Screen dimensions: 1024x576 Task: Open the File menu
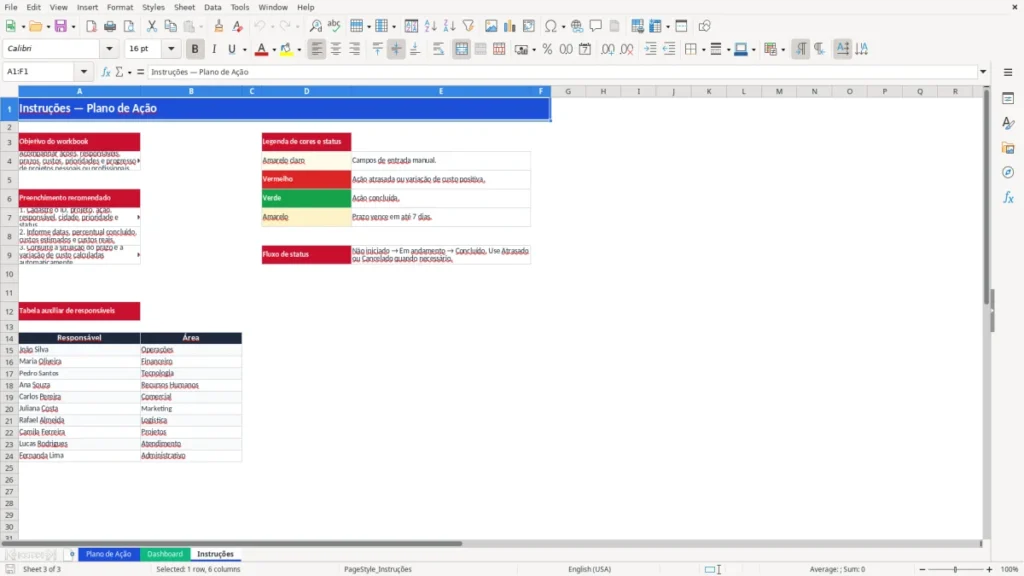click(11, 7)
